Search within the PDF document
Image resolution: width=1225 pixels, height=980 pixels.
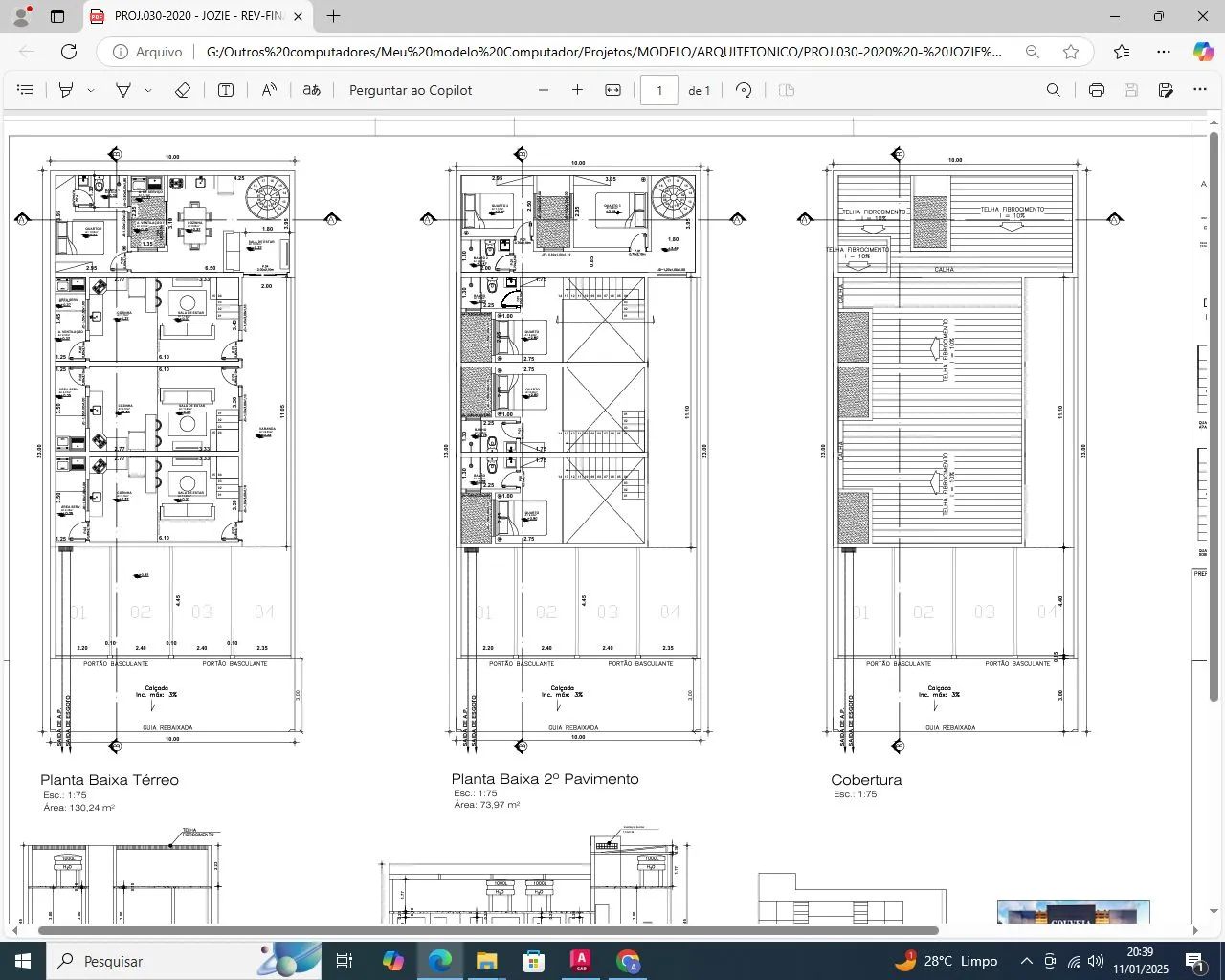coord(1054,90)
